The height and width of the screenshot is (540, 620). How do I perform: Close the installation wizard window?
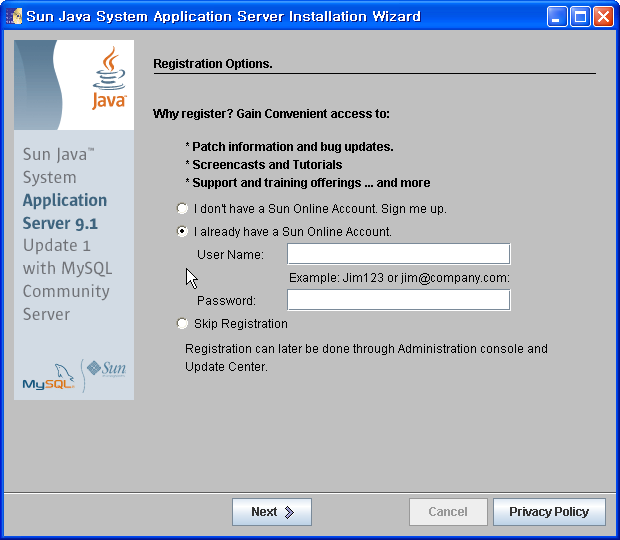coord(603,17)
